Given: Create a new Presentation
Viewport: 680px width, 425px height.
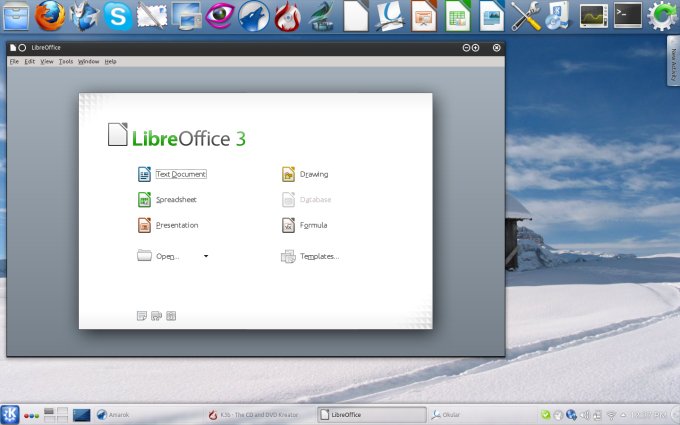Looking at the screenshot, I should pyautogui.click(x=168, y=225).
